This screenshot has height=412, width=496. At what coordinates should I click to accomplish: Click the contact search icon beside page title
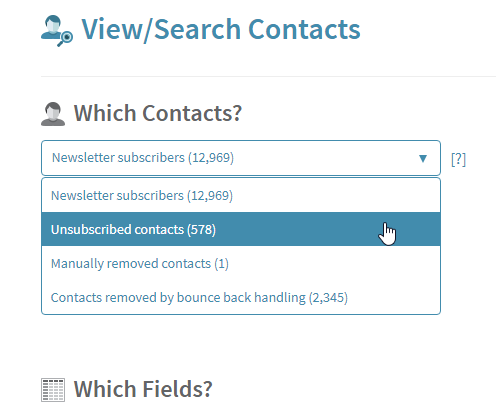click(57, 31)
